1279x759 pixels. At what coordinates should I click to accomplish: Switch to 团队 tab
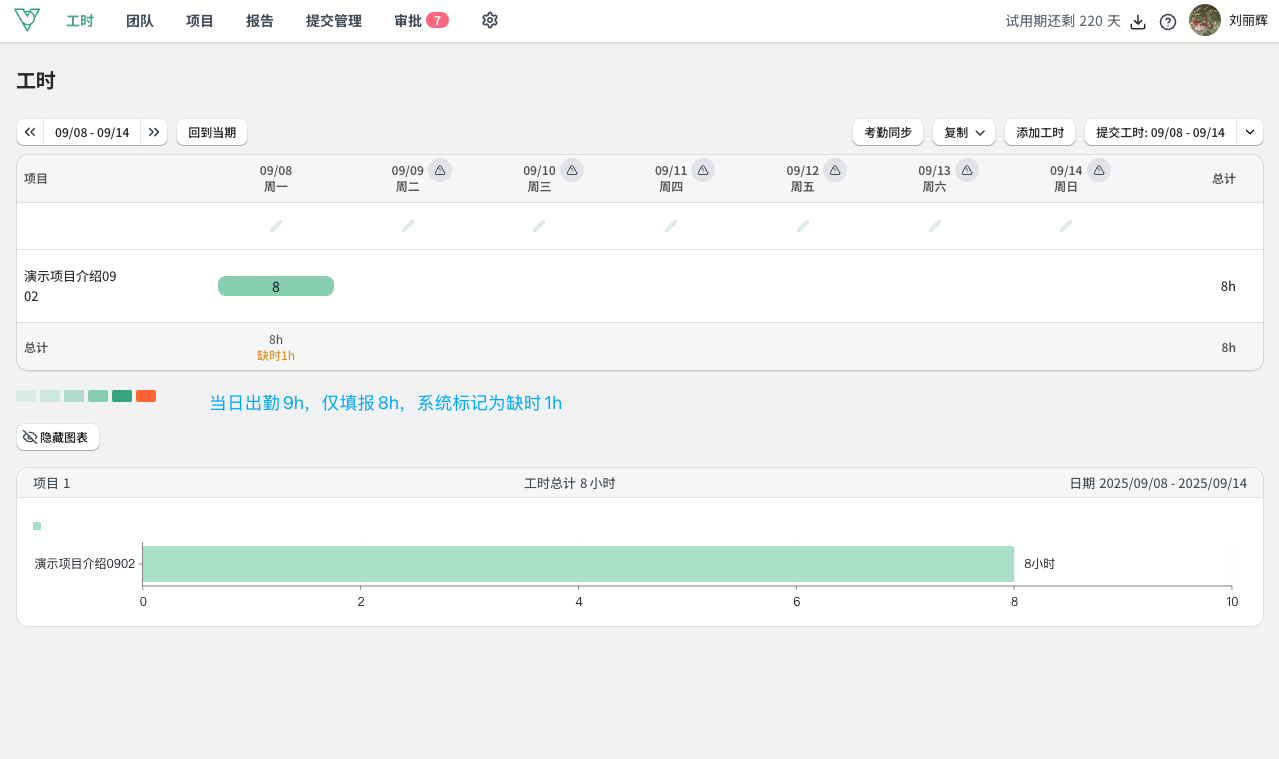[x=140, y=20]
